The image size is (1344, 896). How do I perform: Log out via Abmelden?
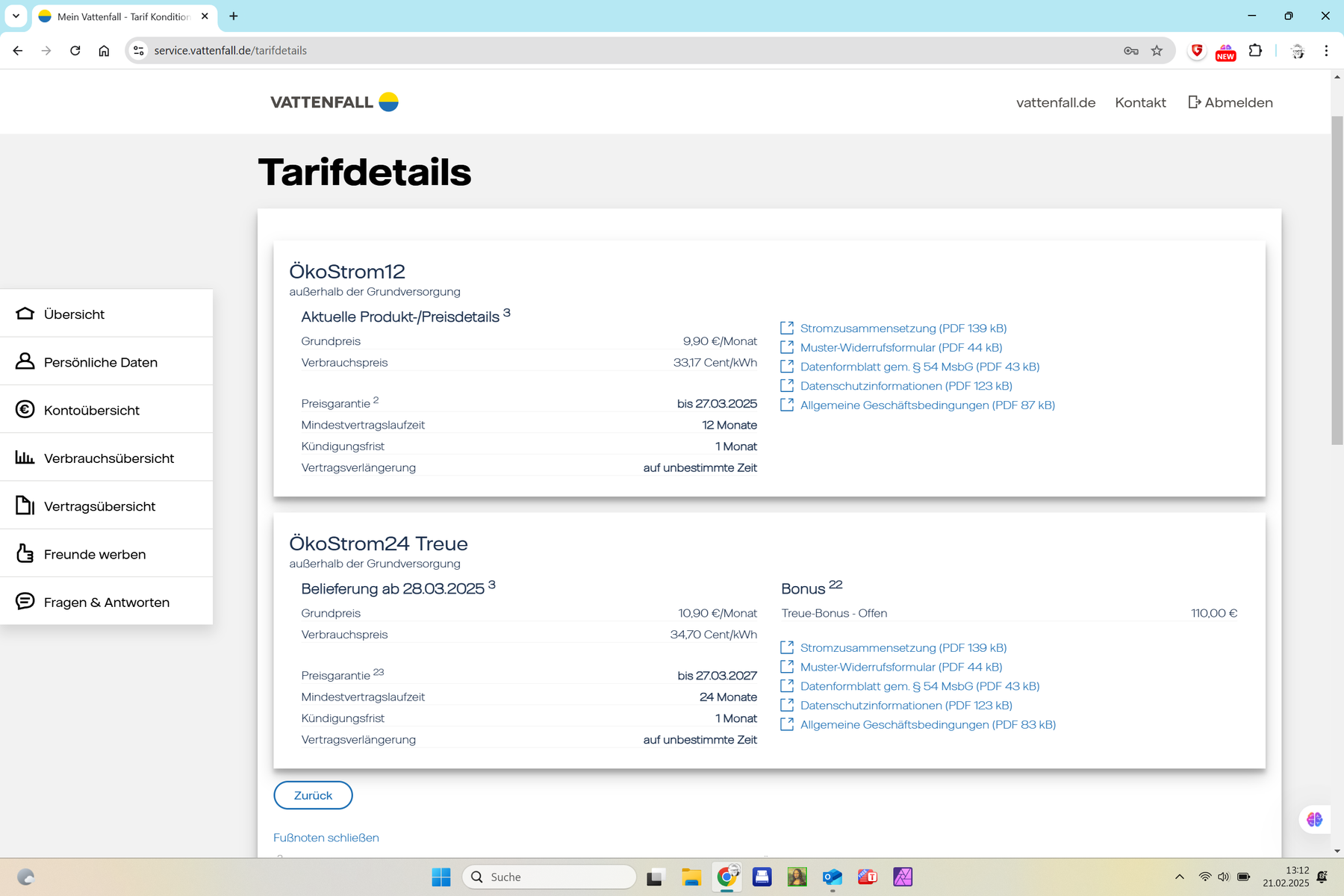click(1231, 103)
